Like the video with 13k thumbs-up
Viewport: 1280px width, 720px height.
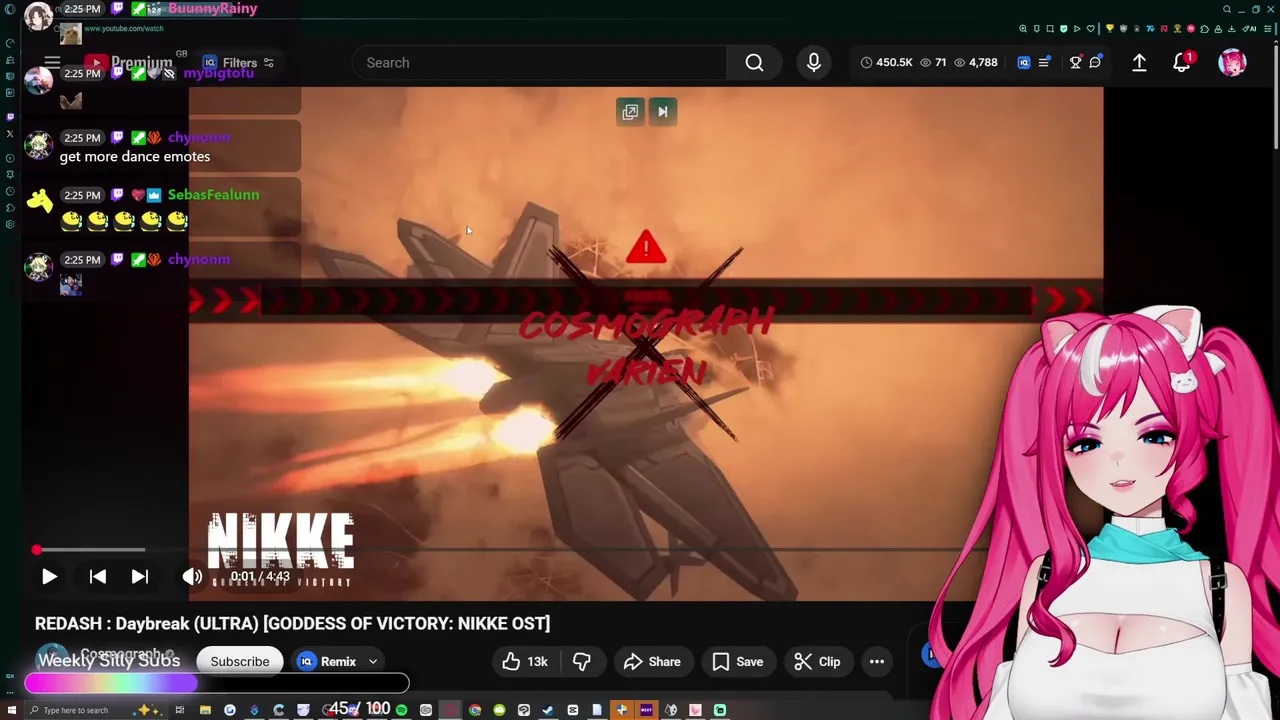[525, 661]
